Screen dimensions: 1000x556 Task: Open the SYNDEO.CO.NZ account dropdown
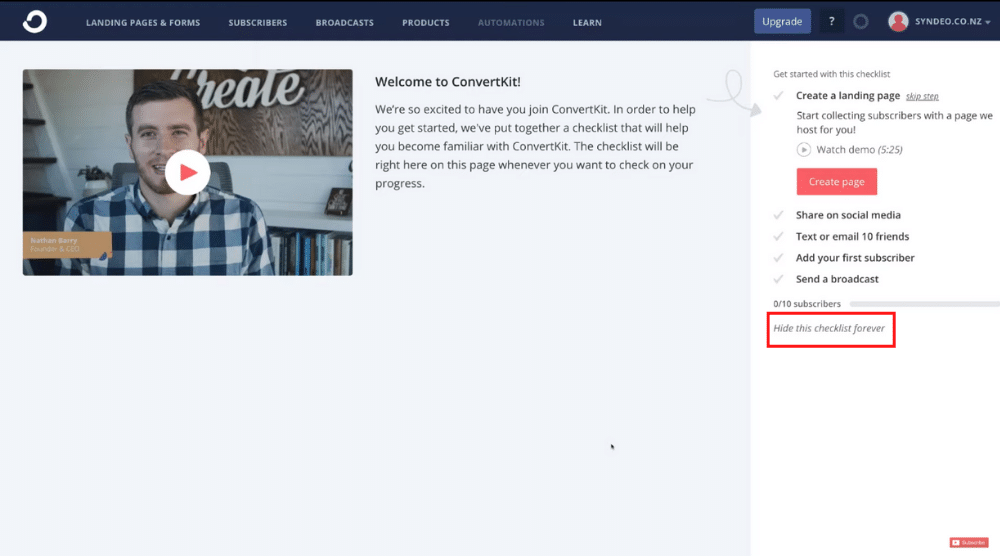(952, 22)
